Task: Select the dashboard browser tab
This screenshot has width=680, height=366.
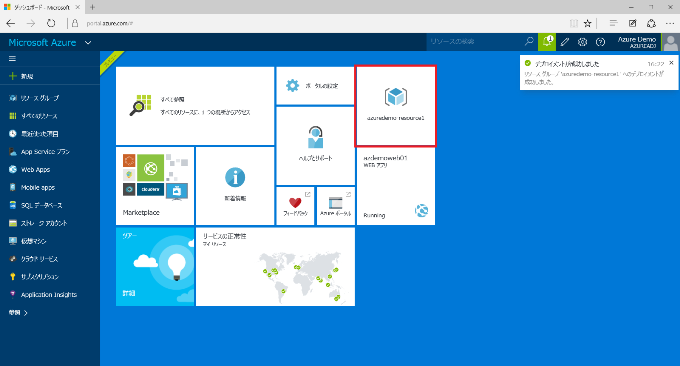Action: [42, 7]
